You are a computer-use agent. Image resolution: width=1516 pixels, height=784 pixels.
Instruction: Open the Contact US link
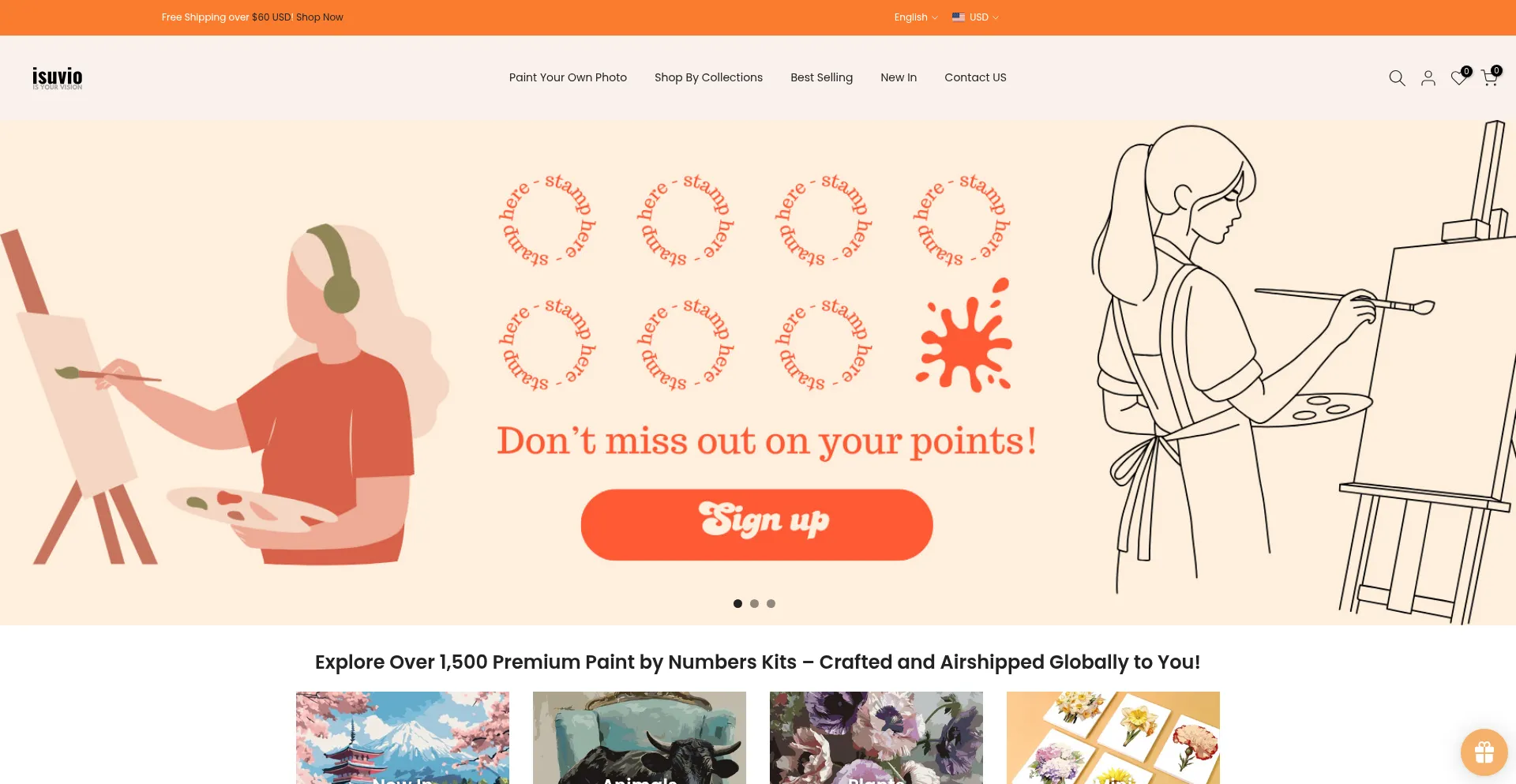[x=975, y=77]
